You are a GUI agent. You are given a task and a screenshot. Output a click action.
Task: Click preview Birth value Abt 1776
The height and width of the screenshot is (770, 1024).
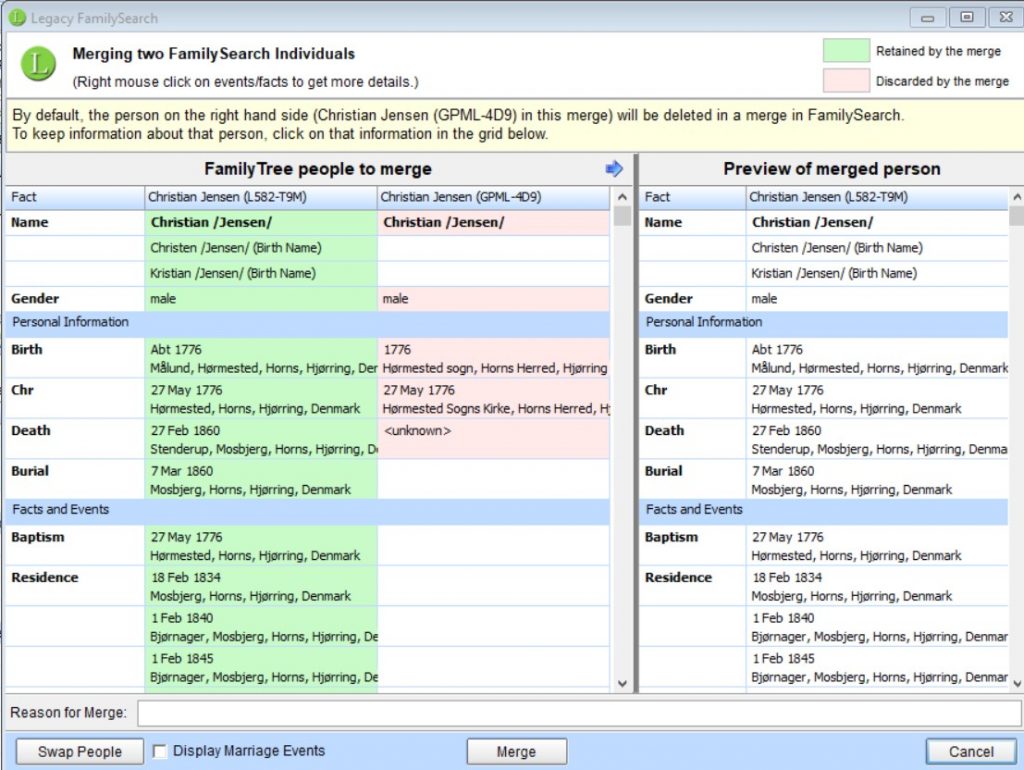877,359
